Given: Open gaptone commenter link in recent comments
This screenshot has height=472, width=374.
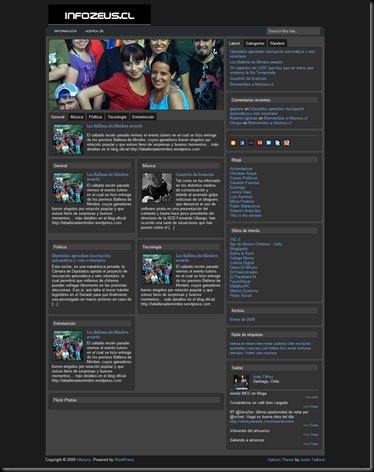Looking at the screenshot, I should click(x=237, y=109).
